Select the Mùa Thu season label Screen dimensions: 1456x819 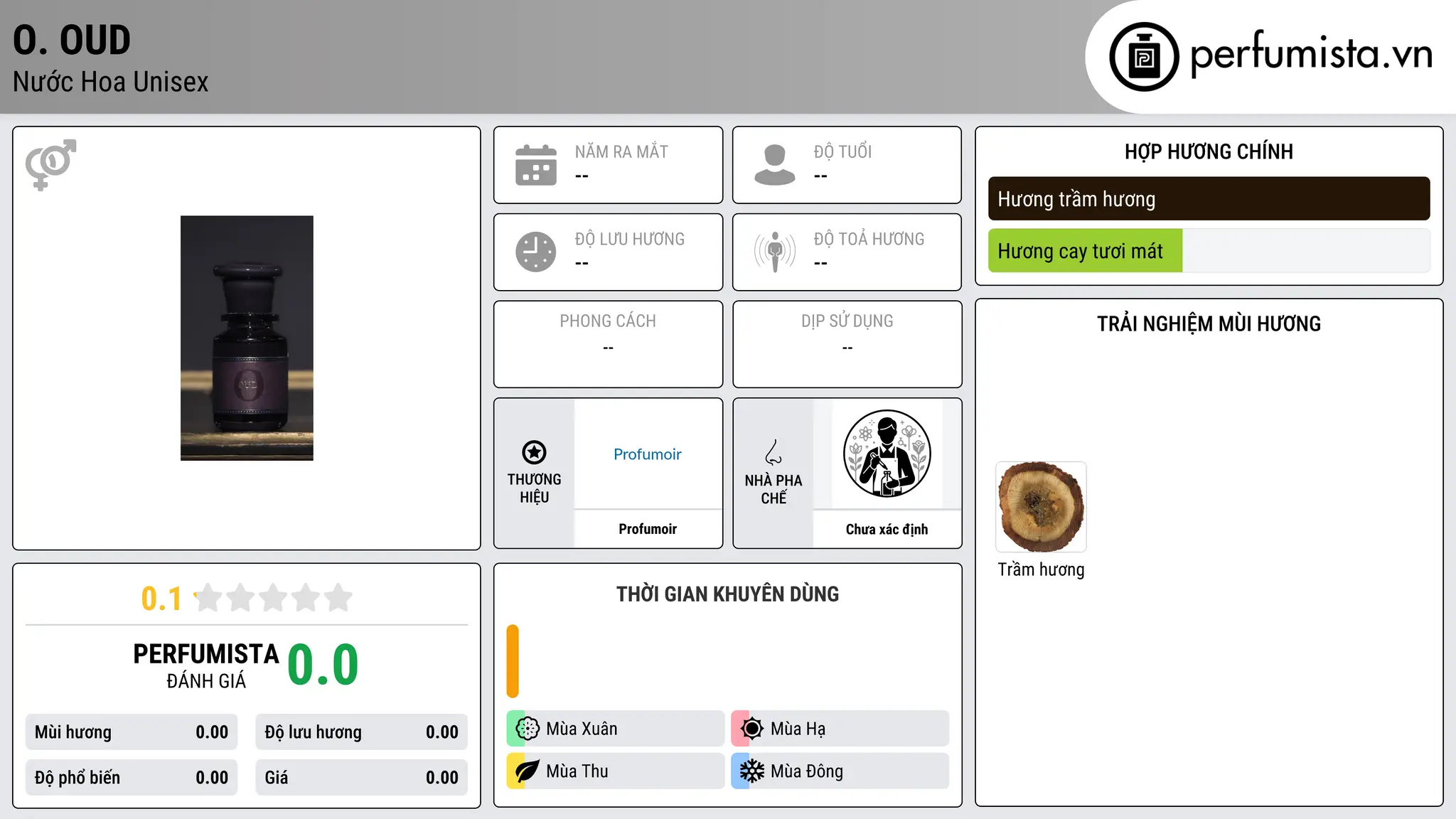coord(577,771)
